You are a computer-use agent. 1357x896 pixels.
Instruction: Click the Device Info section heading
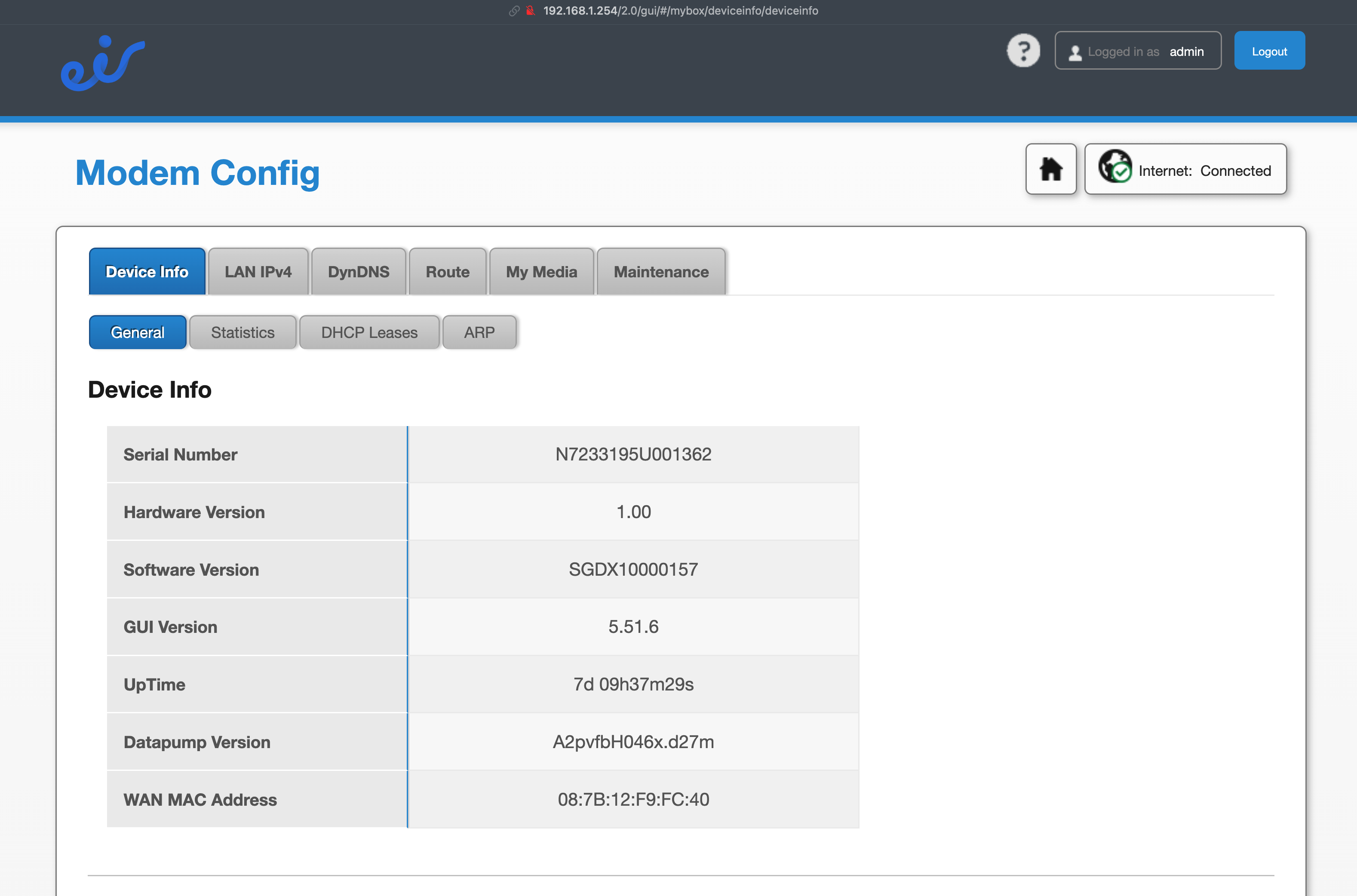(150, 390)
